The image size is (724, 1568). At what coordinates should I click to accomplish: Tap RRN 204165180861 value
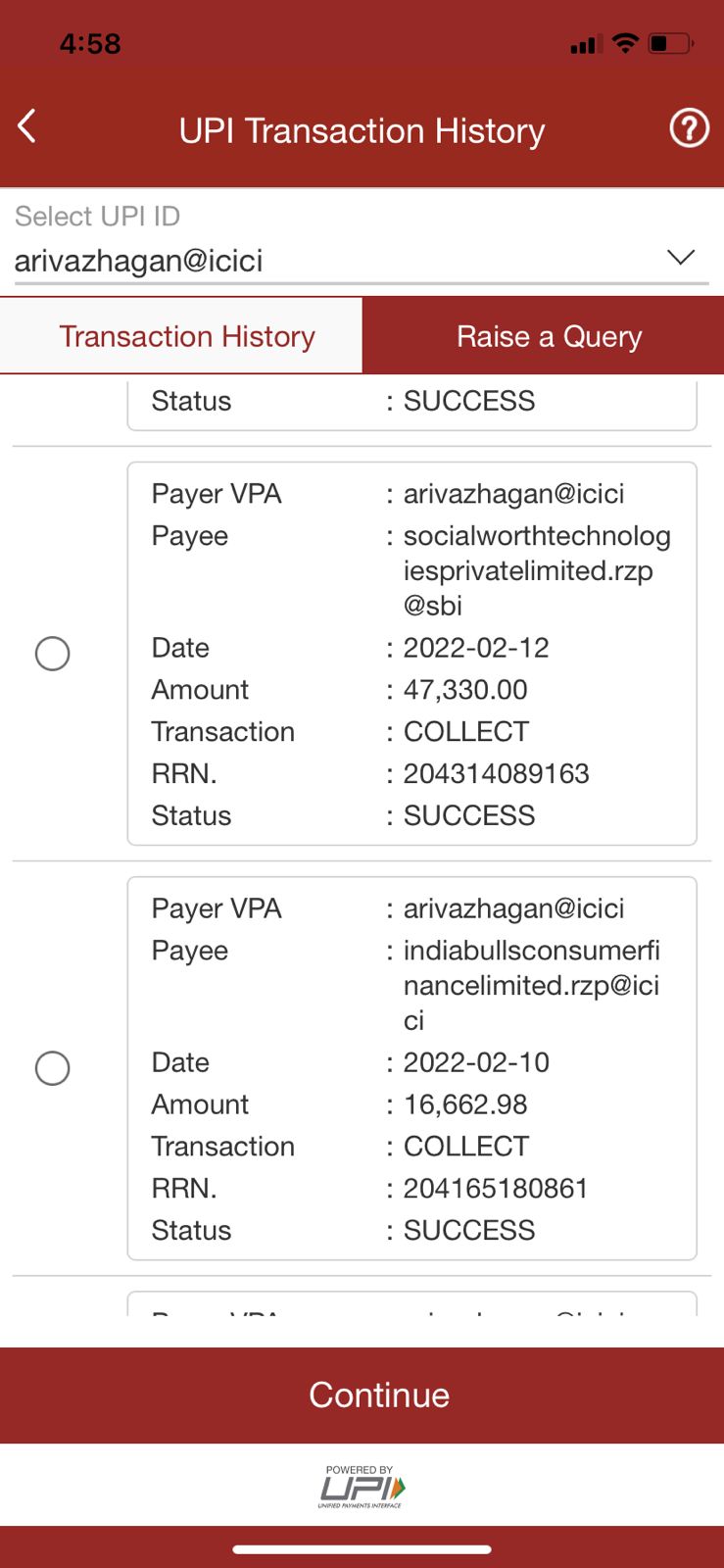(496, 1189)
